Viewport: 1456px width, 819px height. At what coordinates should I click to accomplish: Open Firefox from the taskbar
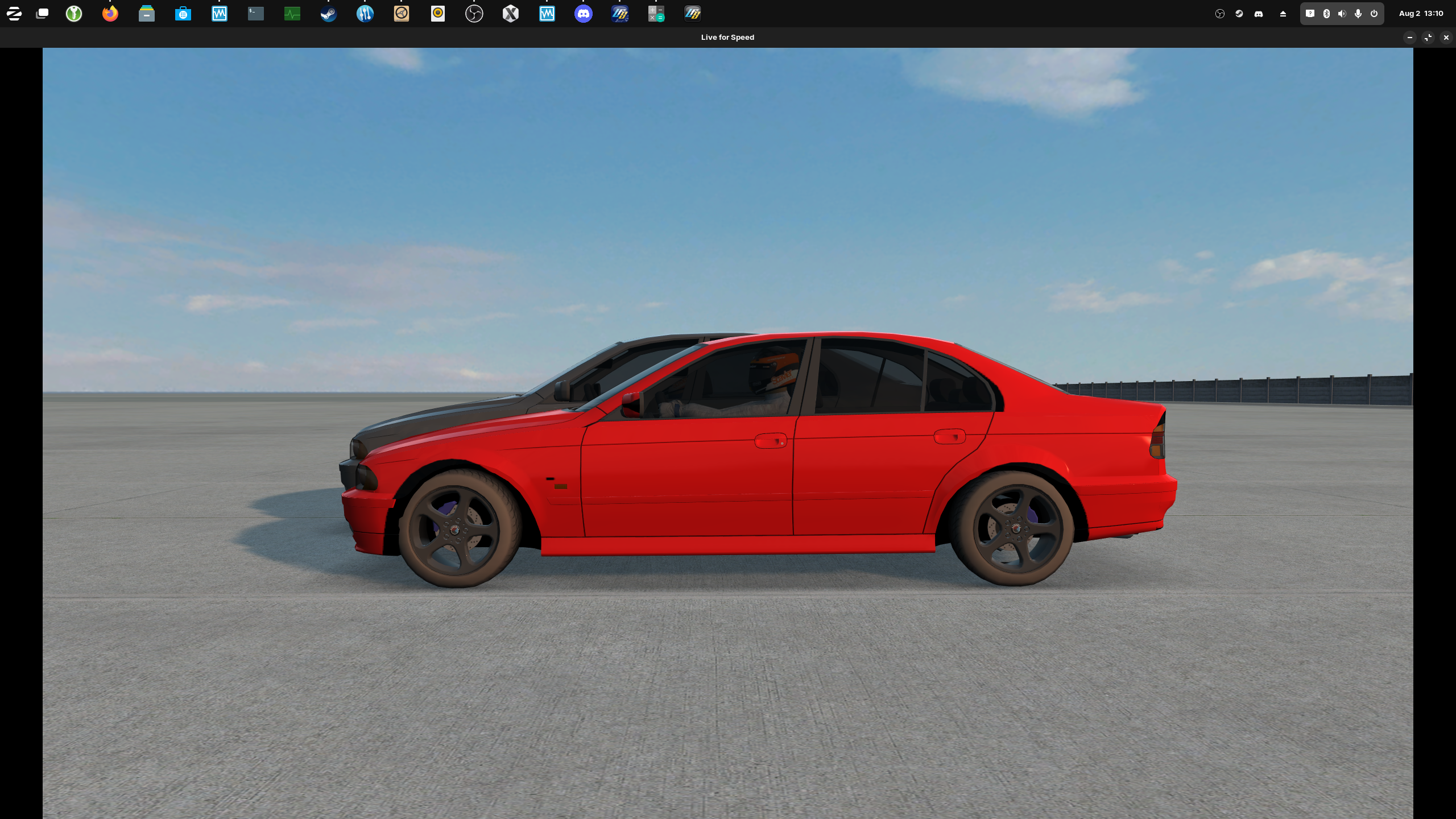click(x=110, y=14)
